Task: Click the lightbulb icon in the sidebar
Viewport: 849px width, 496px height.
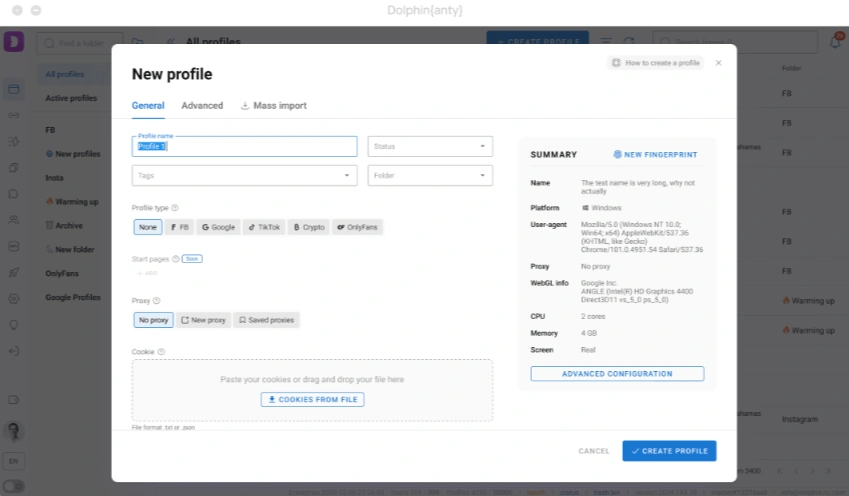Action: point(14,325)
